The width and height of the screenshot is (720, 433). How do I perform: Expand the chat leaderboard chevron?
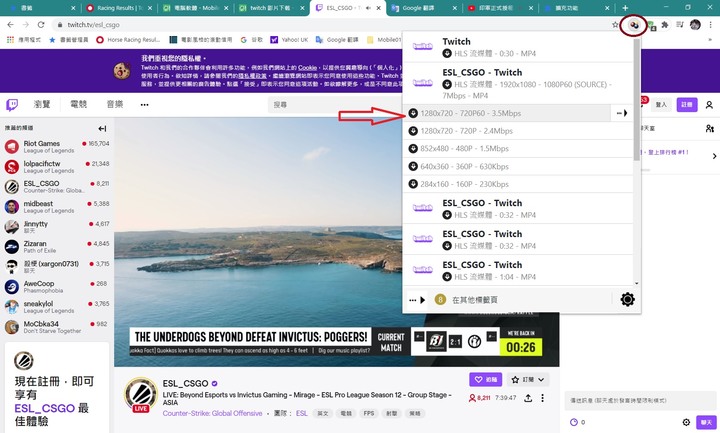point(714,156)
